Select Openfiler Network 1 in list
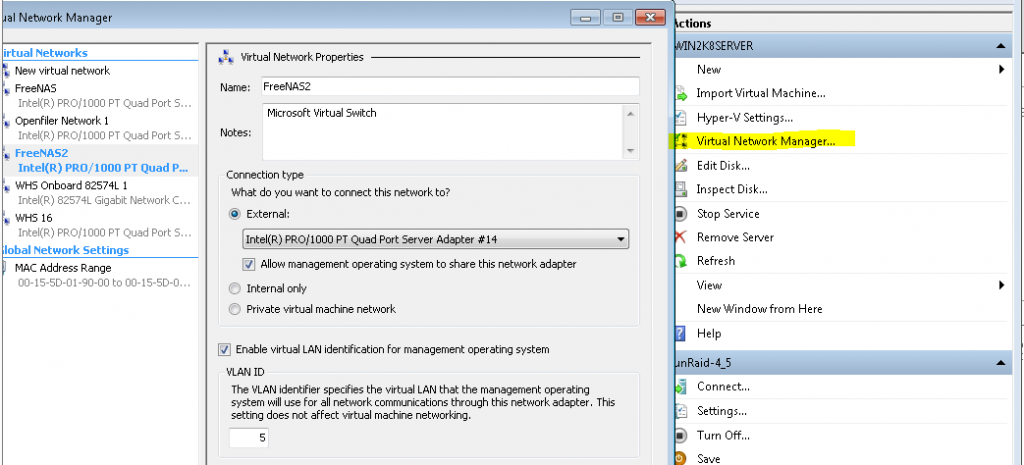 (62, 120)
